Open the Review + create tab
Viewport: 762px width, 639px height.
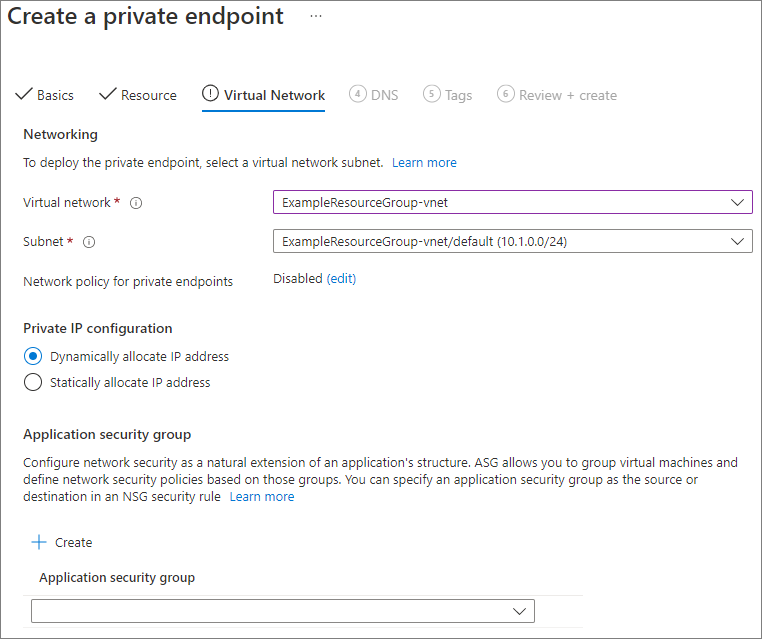tap(567, 95)
